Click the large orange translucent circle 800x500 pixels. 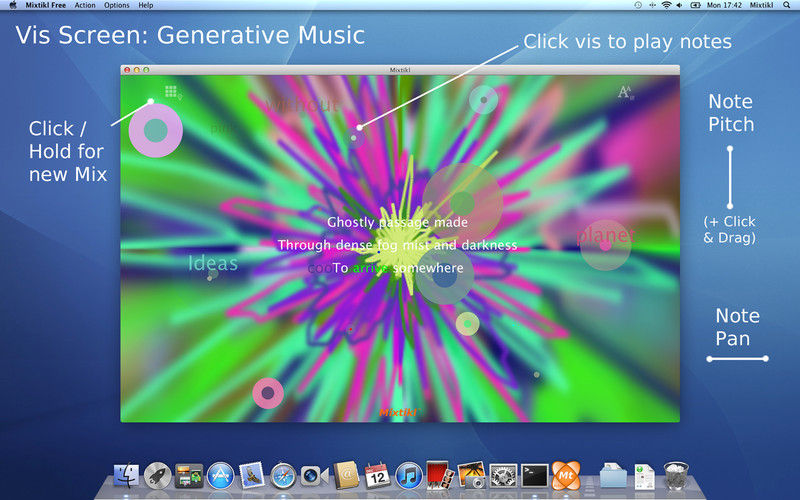(462, 203)
